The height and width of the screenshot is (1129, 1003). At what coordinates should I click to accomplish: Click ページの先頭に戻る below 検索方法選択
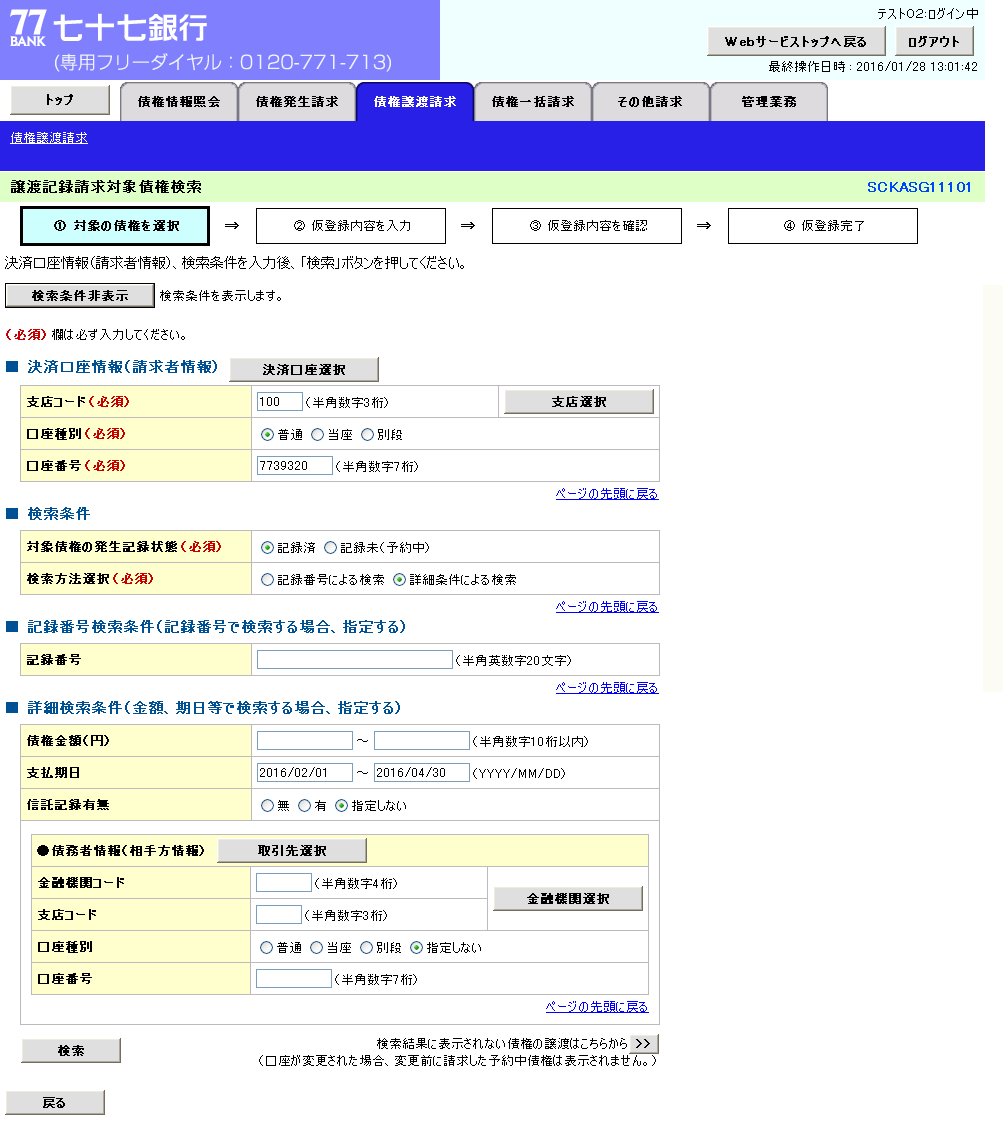coord(607,607)
